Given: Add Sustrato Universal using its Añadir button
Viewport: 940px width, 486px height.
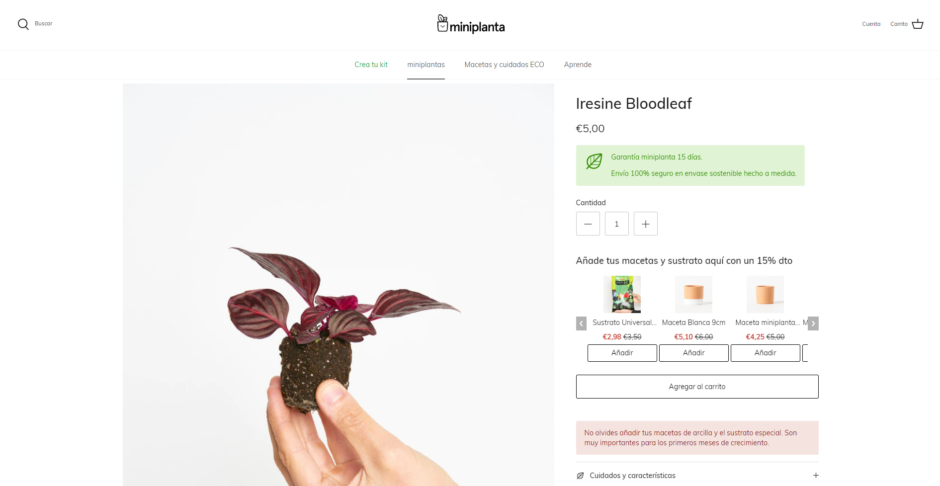Looking at the screenshot, I should point(622,353).
